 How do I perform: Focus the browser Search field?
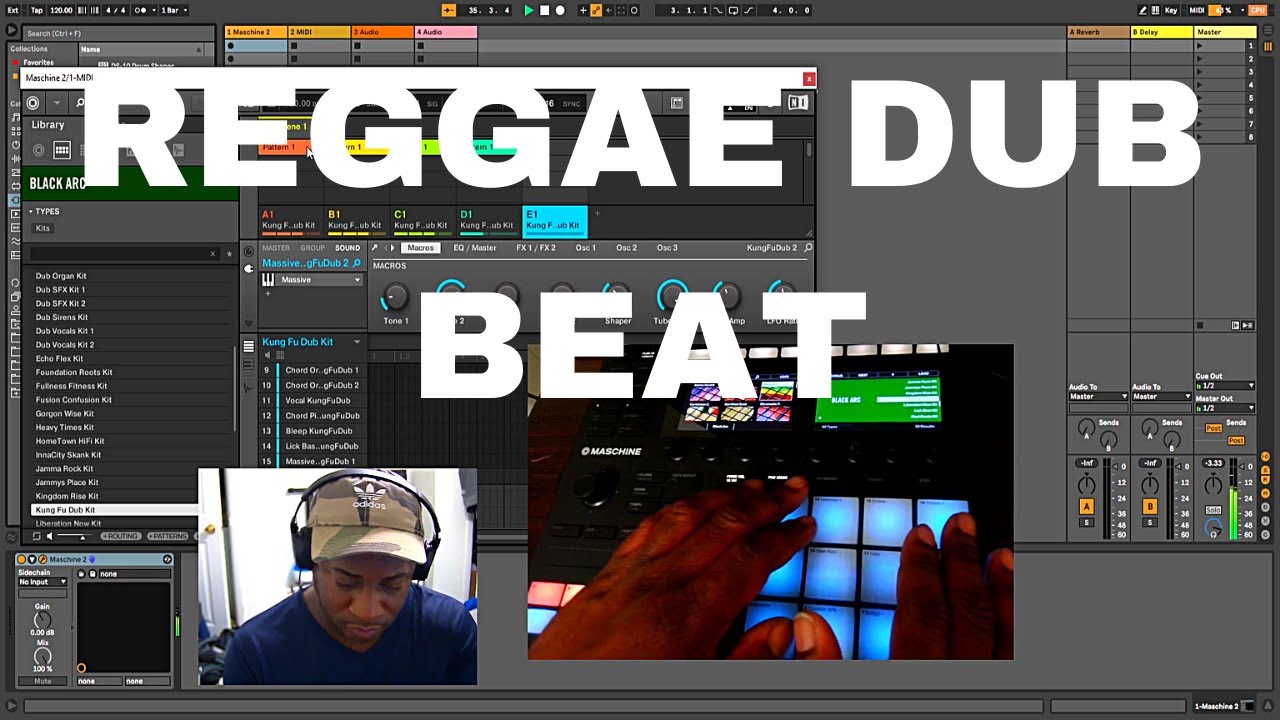pyautogui.click(x=118, y=33)
